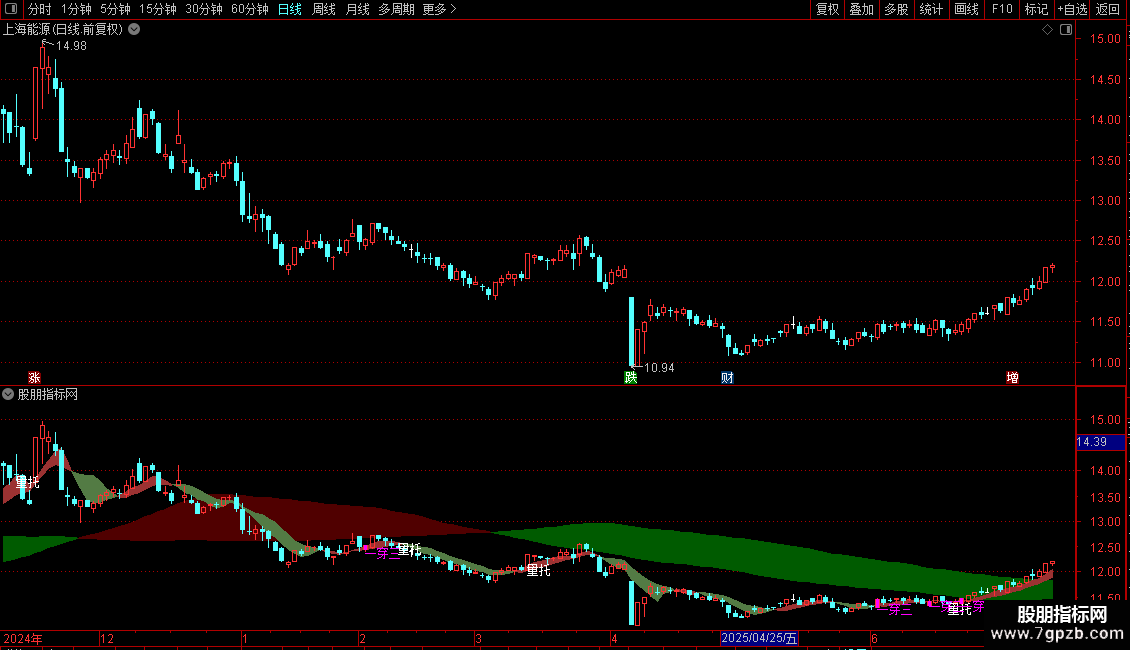Viewport: 1130px width, 650px height.
Task: Select the 日线 daily period
Action: click(290, 9)
